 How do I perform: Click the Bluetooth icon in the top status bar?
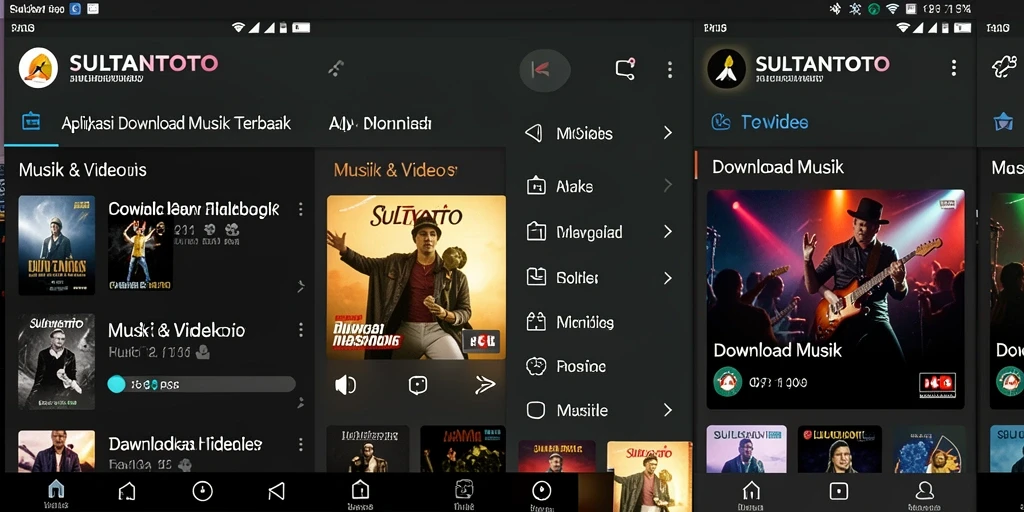(x=835, y=8)
